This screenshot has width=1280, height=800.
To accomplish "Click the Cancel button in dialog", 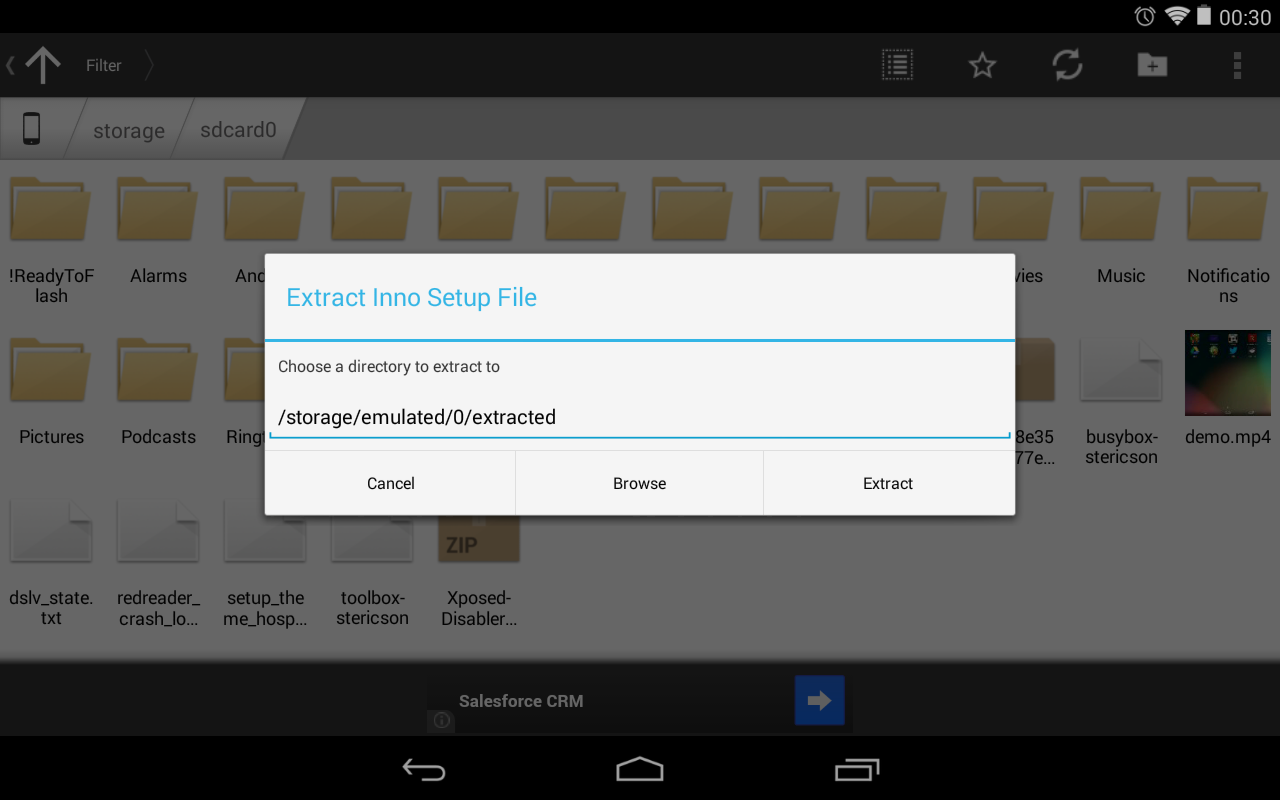I will click(390, 483).
